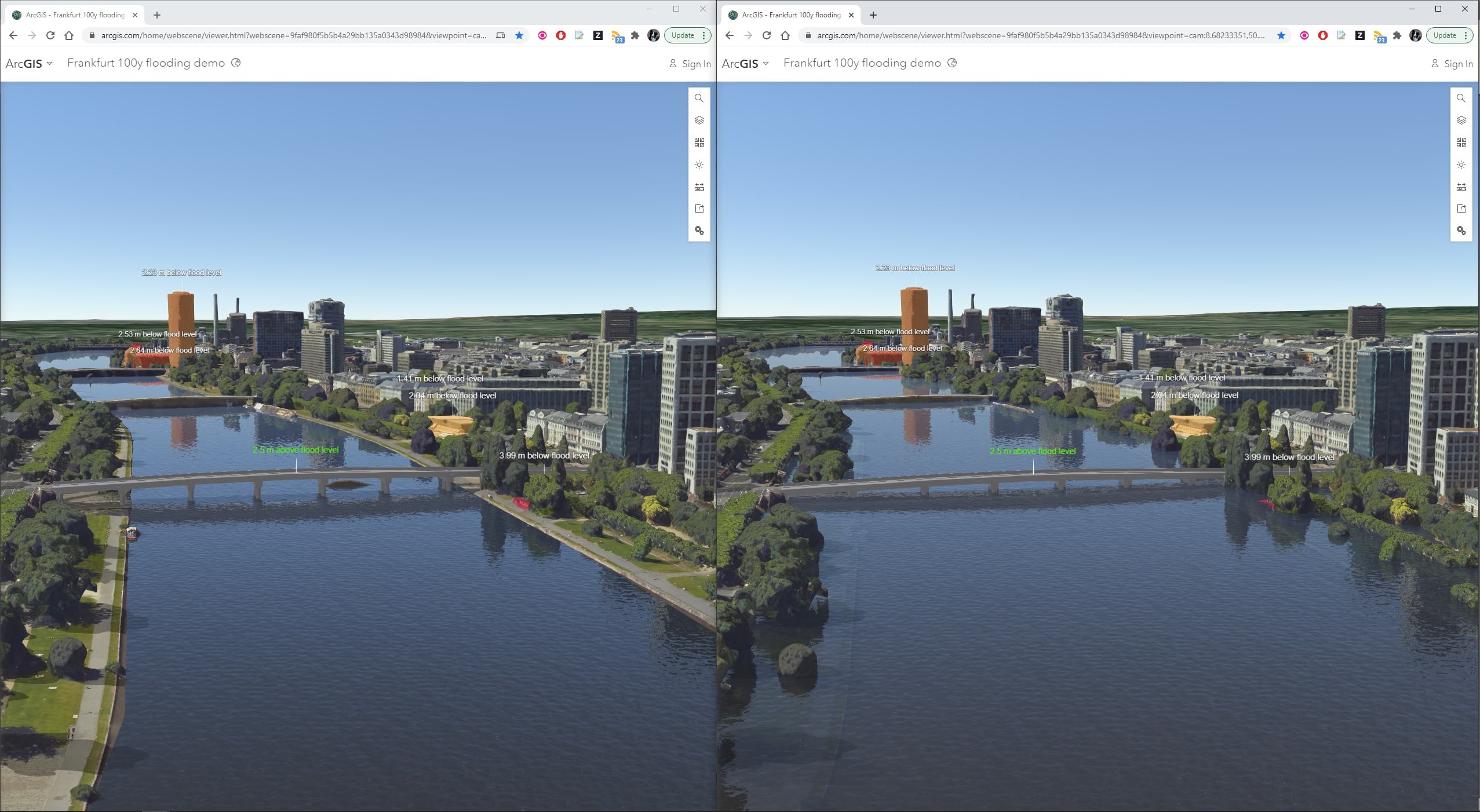The width and height of the screenshot is (1480, 812).
Task: Toggle the bookmark star in left address bar
Action: pos(519,35)
